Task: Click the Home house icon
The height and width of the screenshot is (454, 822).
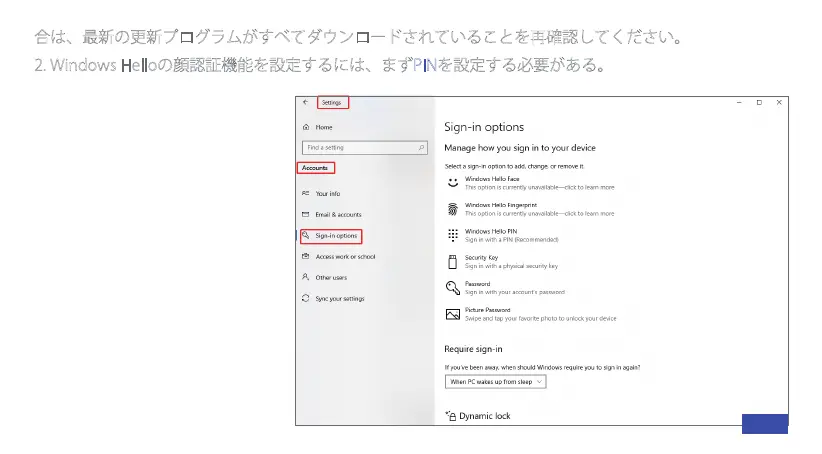Action: (306, 127)
